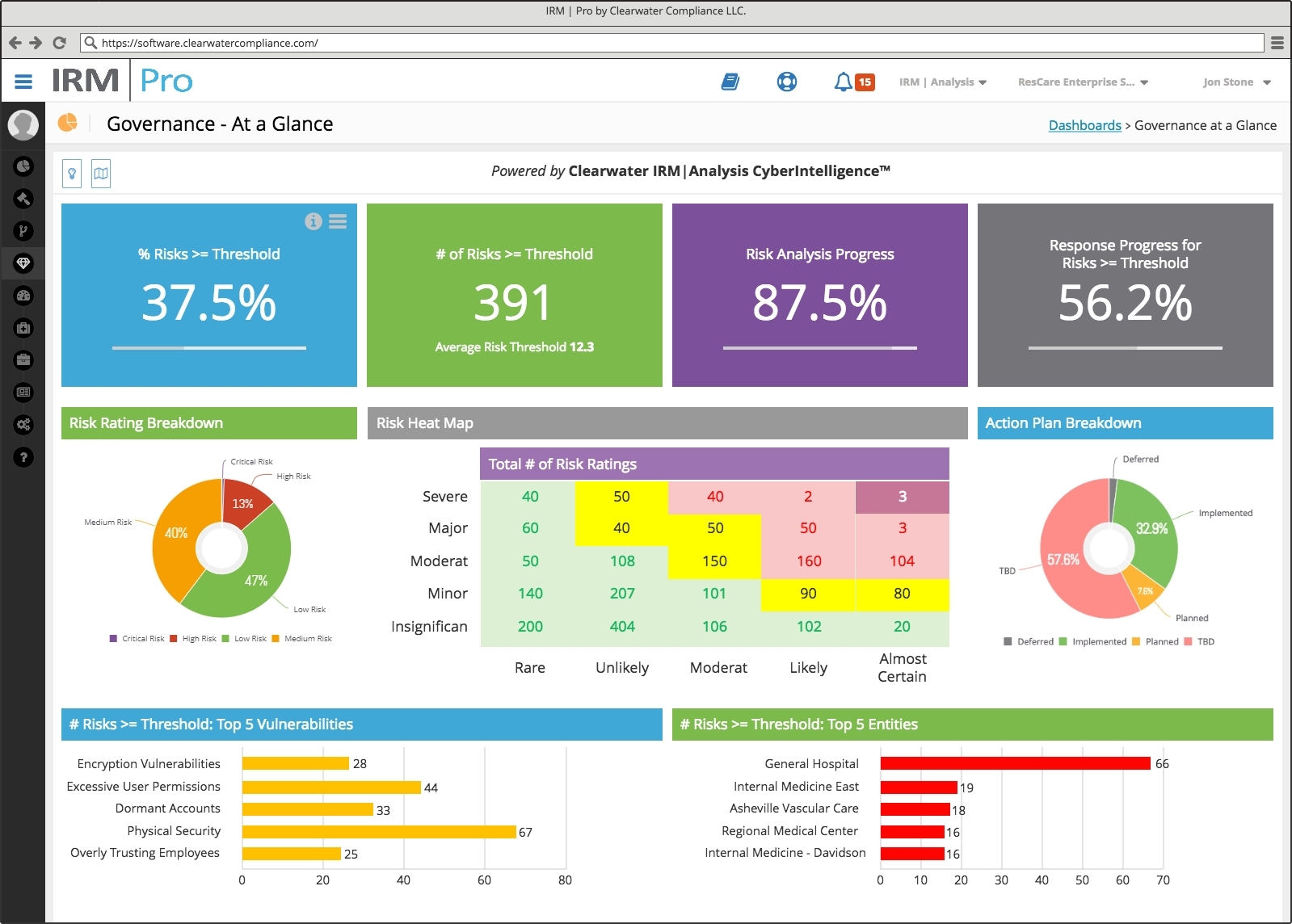Viewport: 1292px width, 924px height.
Task: Click the browser reload button
Action: point(59,43)
